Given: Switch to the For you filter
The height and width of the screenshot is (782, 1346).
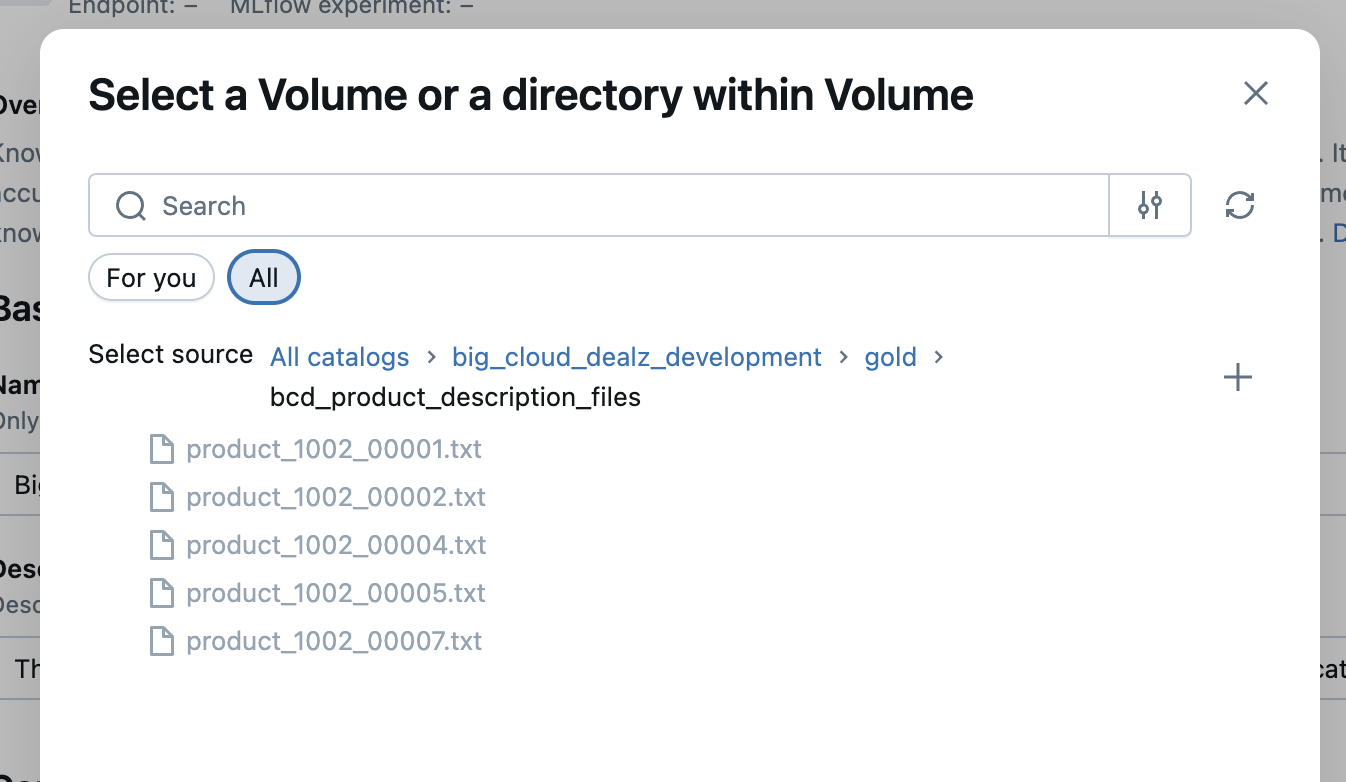Looking at the screenshot, I should click(x=151, y=278).
